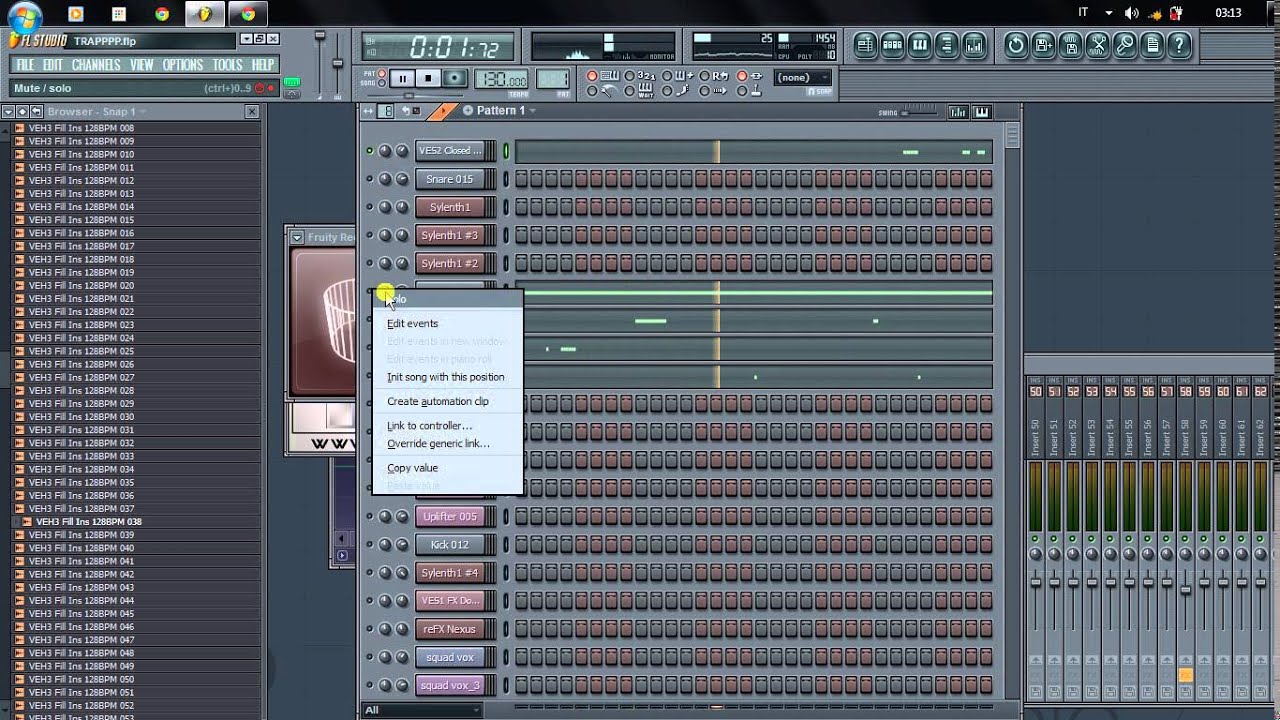Stop playback with the stop button
Image resolution: width=1280 pixels, height=720 pixels.
click(429, 78)
